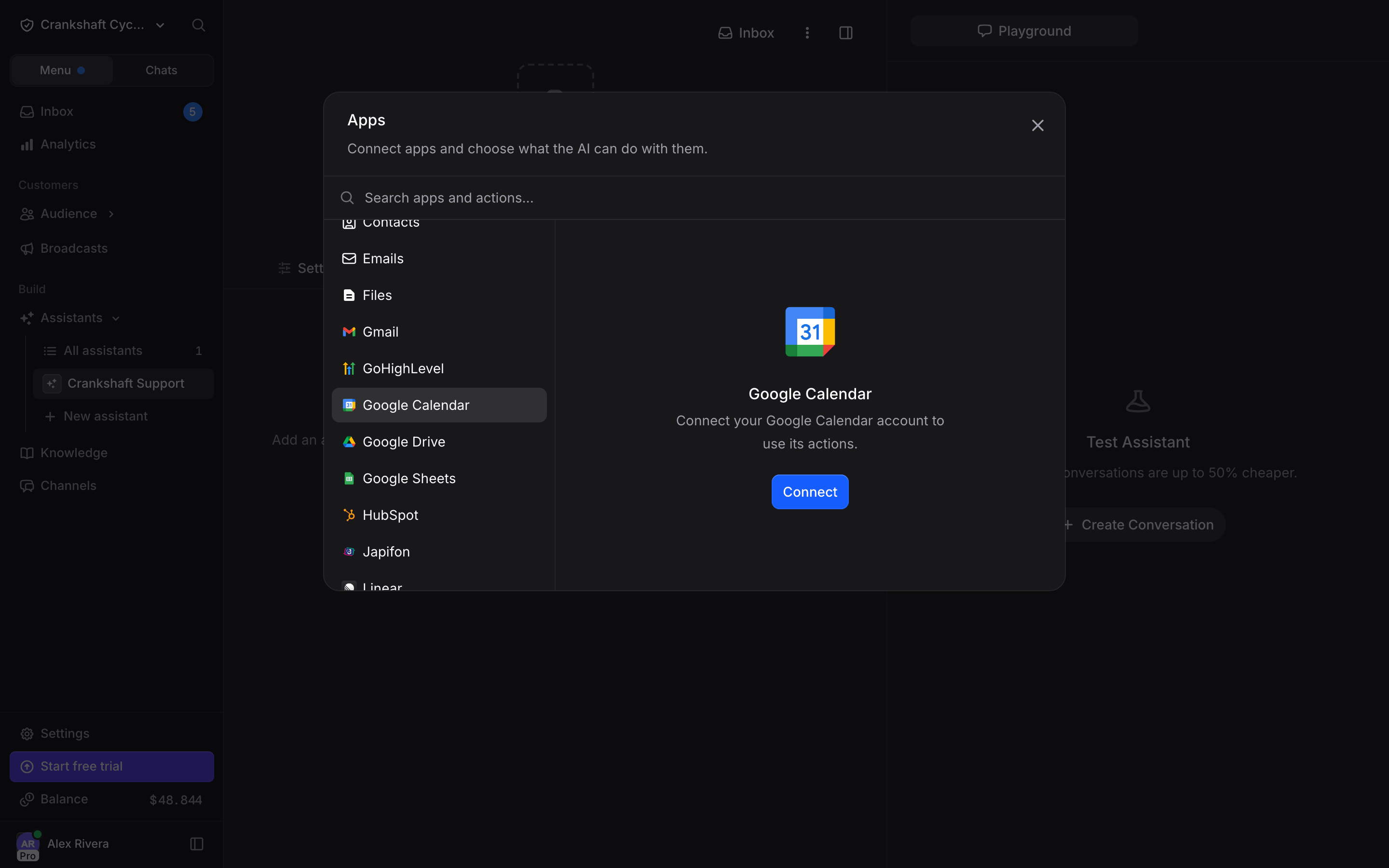Select Gmail in the apps list
1389x868 pixels.
coord(439,332)
